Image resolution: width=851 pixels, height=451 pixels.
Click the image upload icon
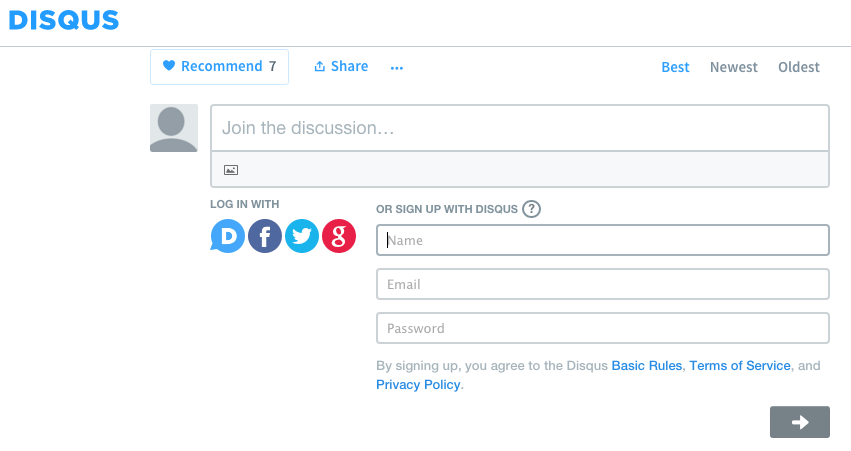click(230, 170)
